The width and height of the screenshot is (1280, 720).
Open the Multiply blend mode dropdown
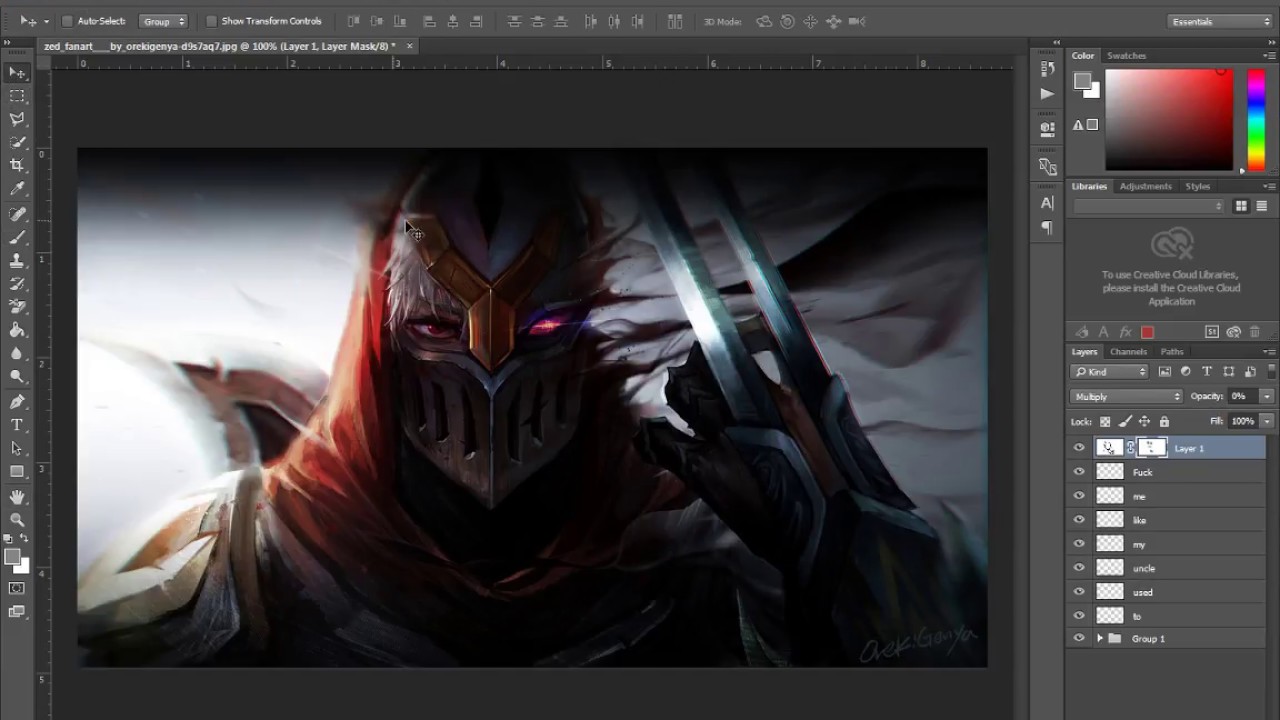tap(1127, 396)
